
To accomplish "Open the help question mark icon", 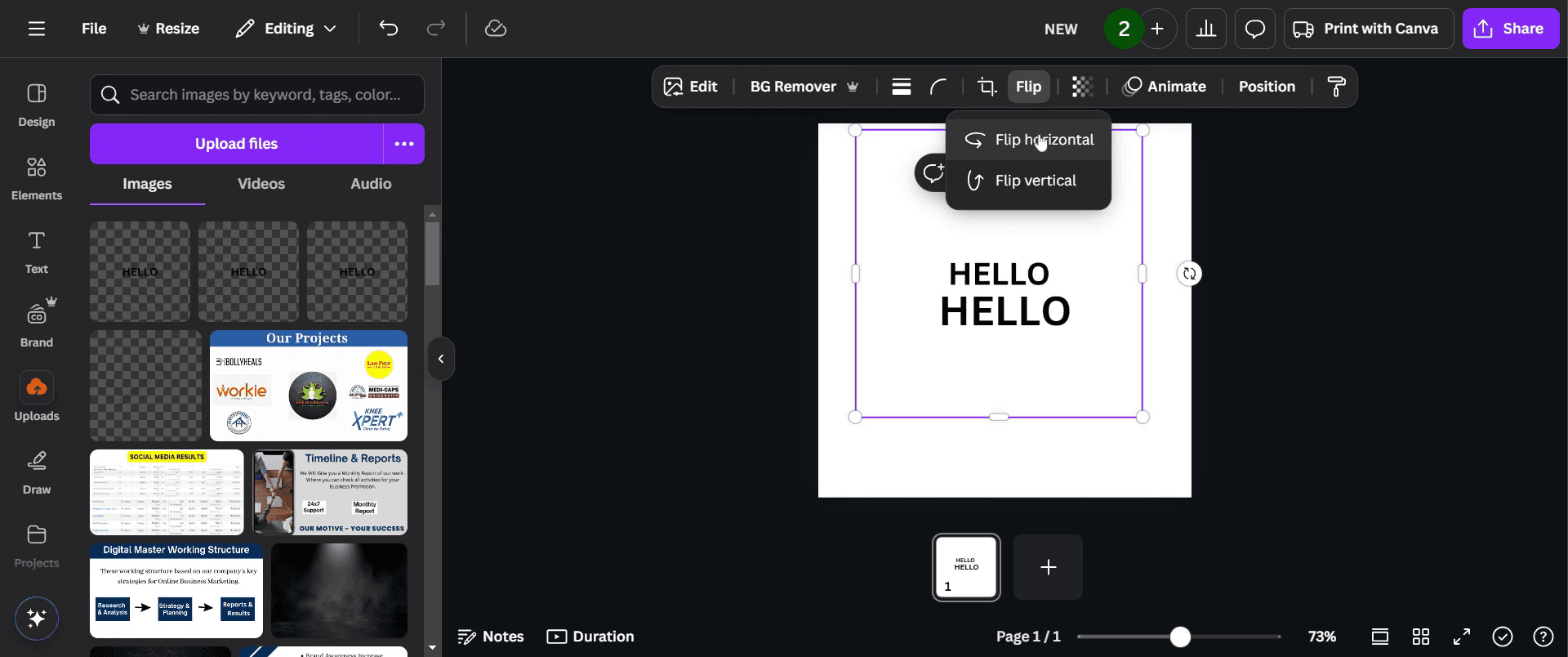I will (1543, 637).
